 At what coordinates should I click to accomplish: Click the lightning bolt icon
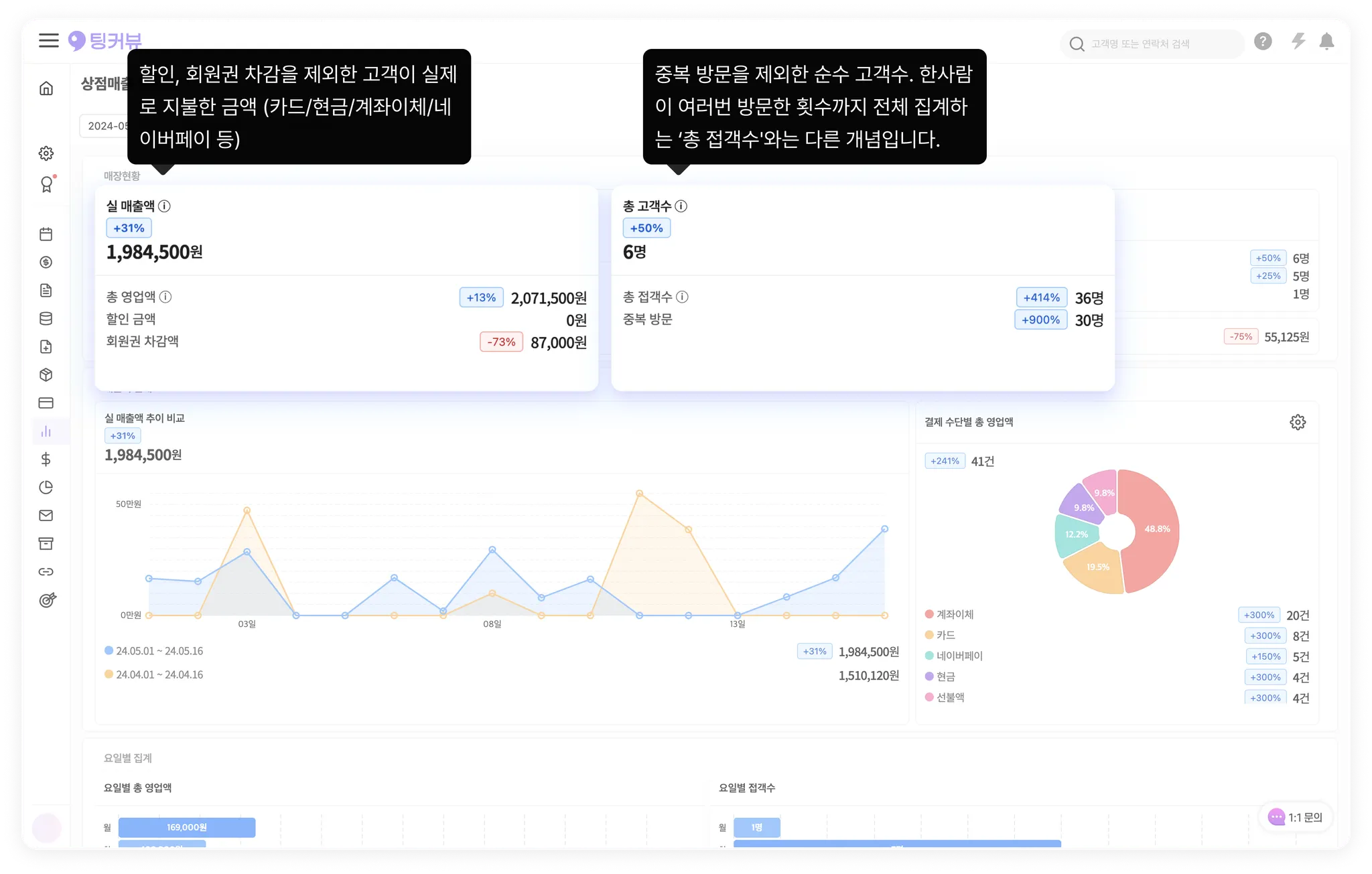click(1298, 42)
